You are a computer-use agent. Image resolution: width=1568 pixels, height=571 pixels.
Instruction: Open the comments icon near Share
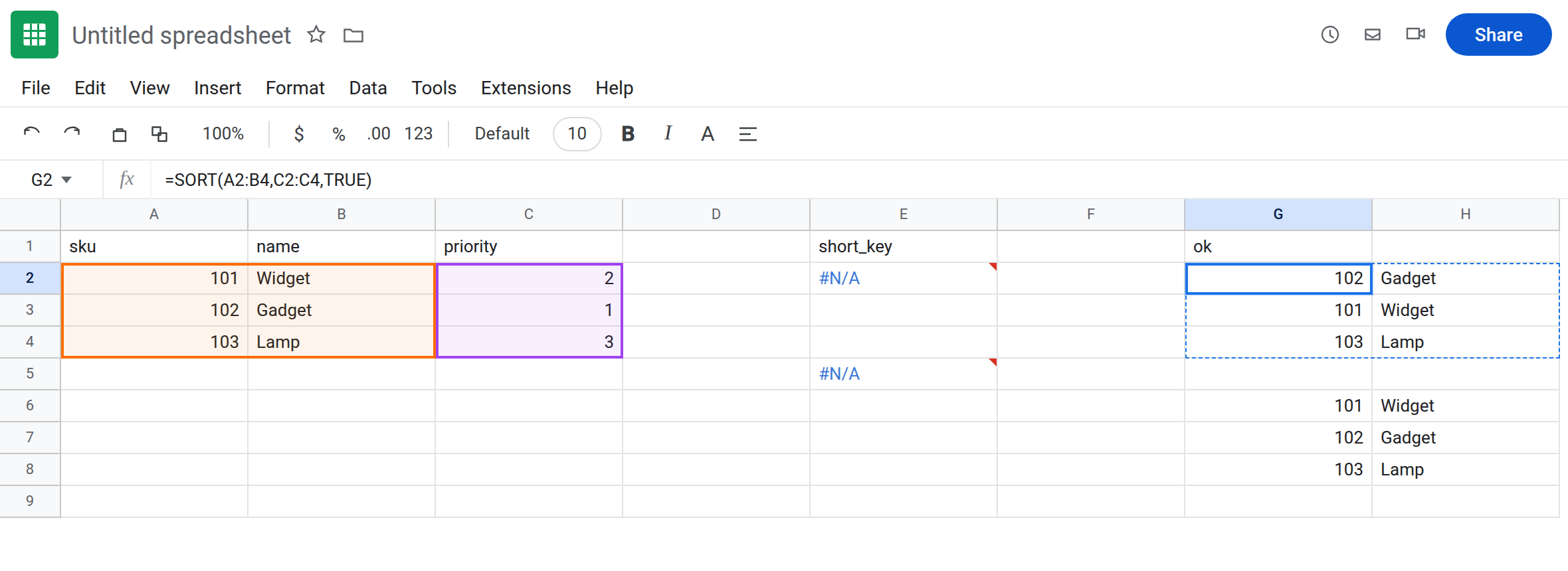(x=1373, y=35)
